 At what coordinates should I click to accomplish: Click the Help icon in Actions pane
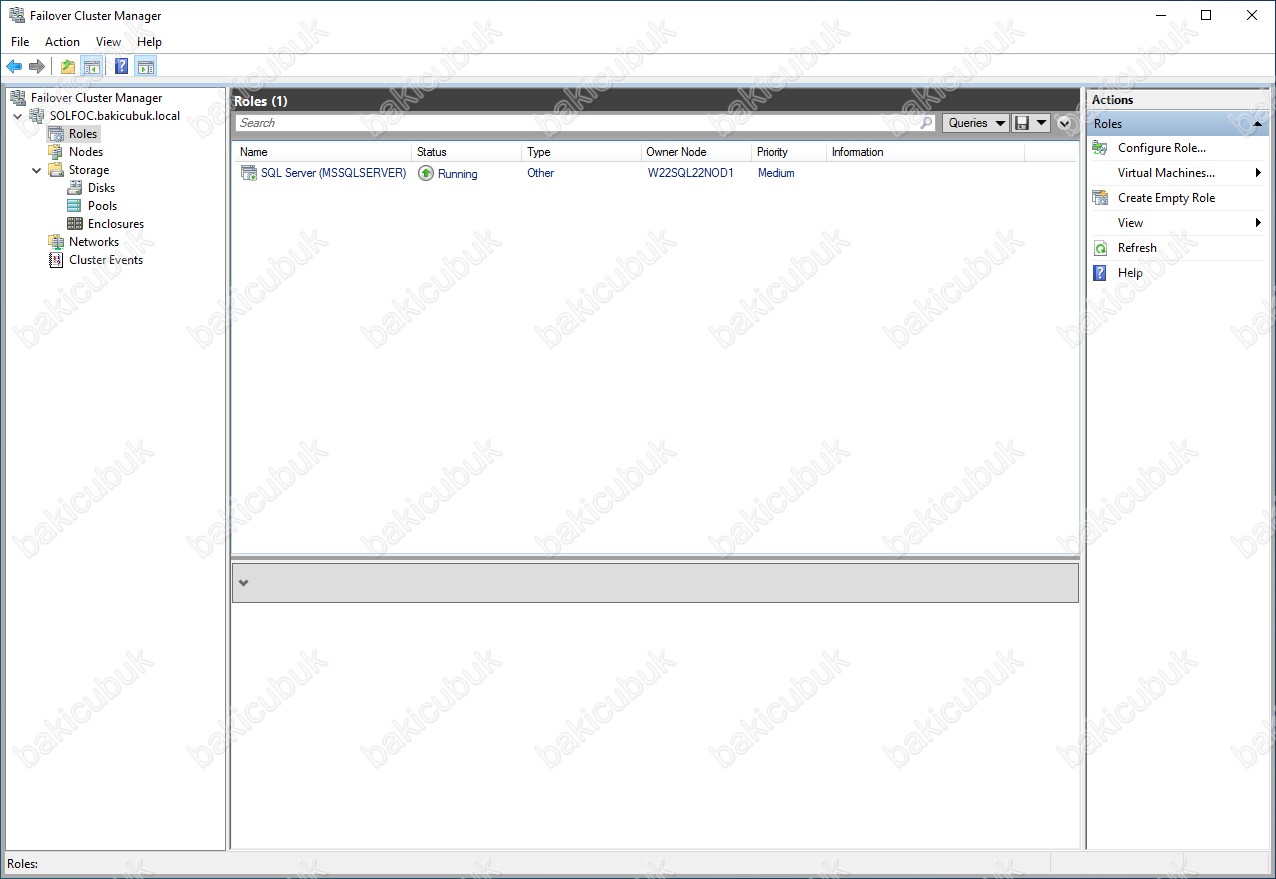1100,273
